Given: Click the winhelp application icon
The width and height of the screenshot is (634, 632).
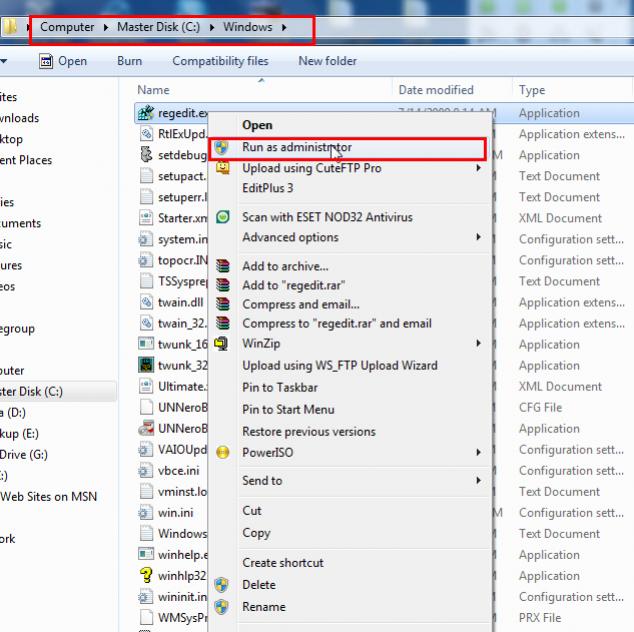Looking at the screenshot, I should 146,554.
